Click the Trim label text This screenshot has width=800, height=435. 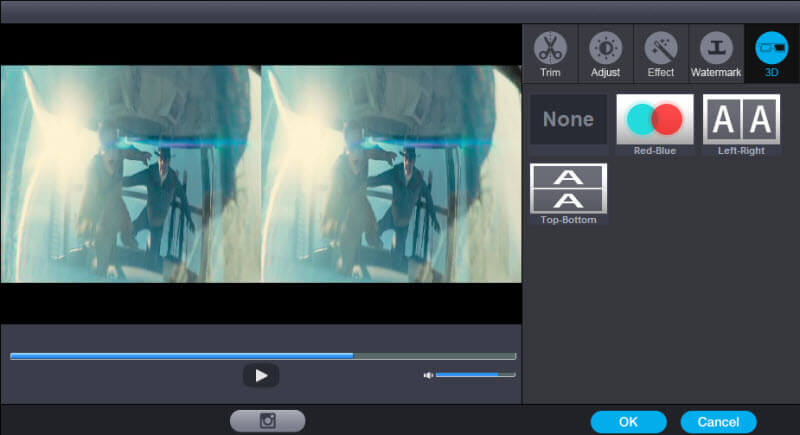click(550, 72)
